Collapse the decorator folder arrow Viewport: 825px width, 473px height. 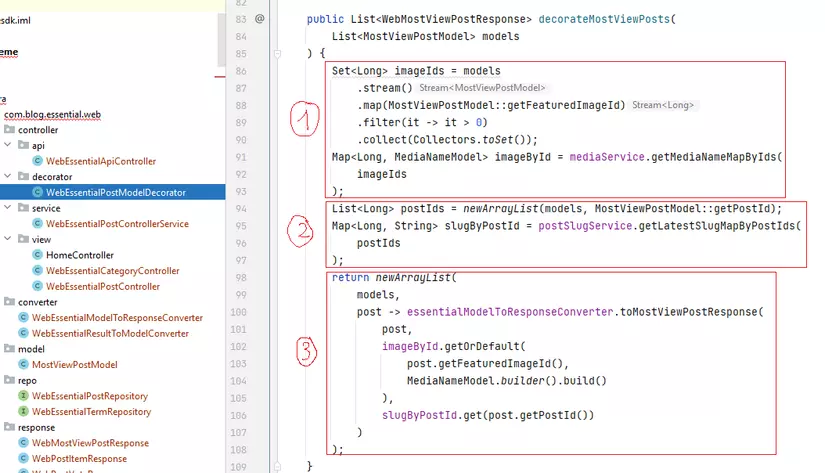tap(8, 177)
